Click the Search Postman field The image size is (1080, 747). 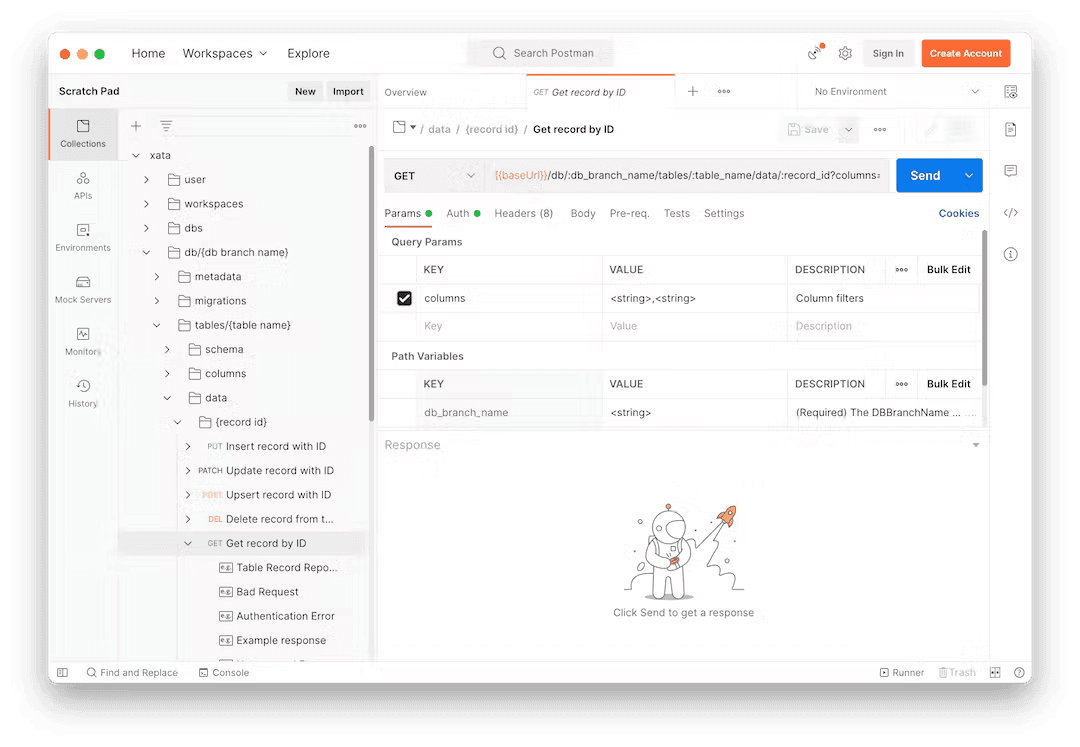pos(541,53)
